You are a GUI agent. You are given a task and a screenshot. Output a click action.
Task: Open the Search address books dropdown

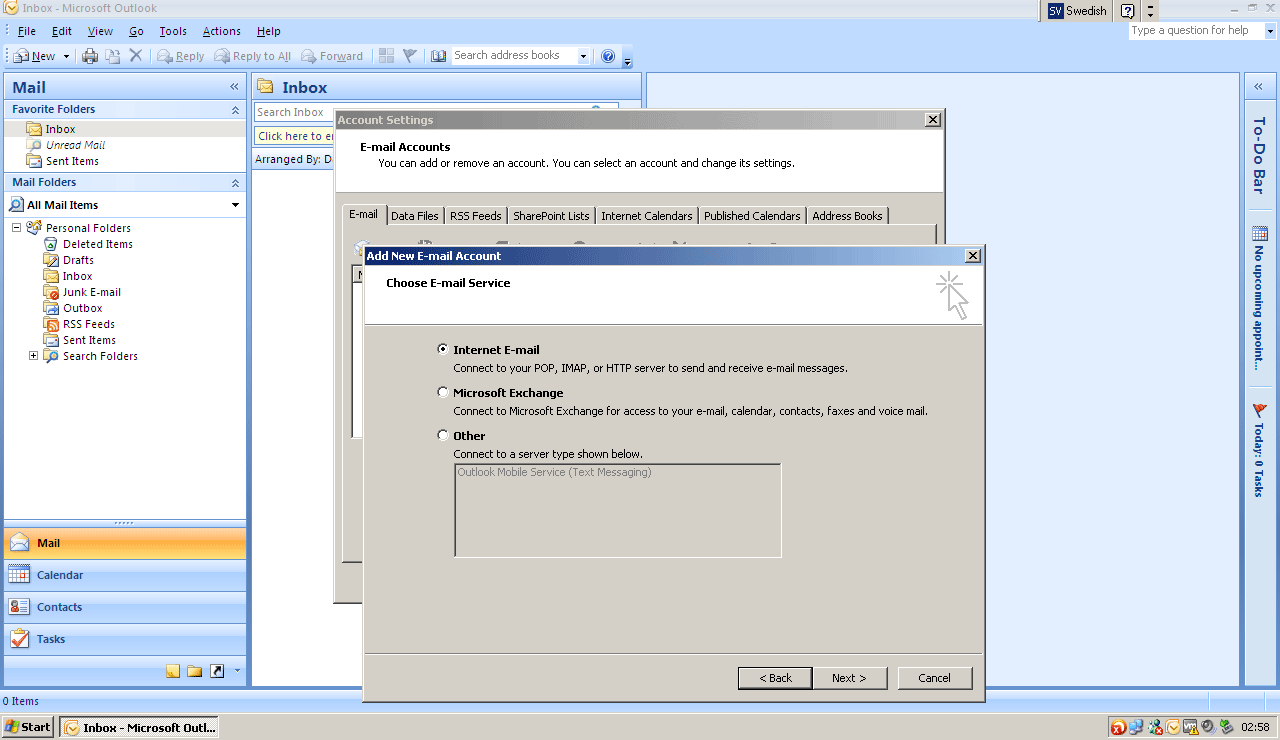click(583, 56)
